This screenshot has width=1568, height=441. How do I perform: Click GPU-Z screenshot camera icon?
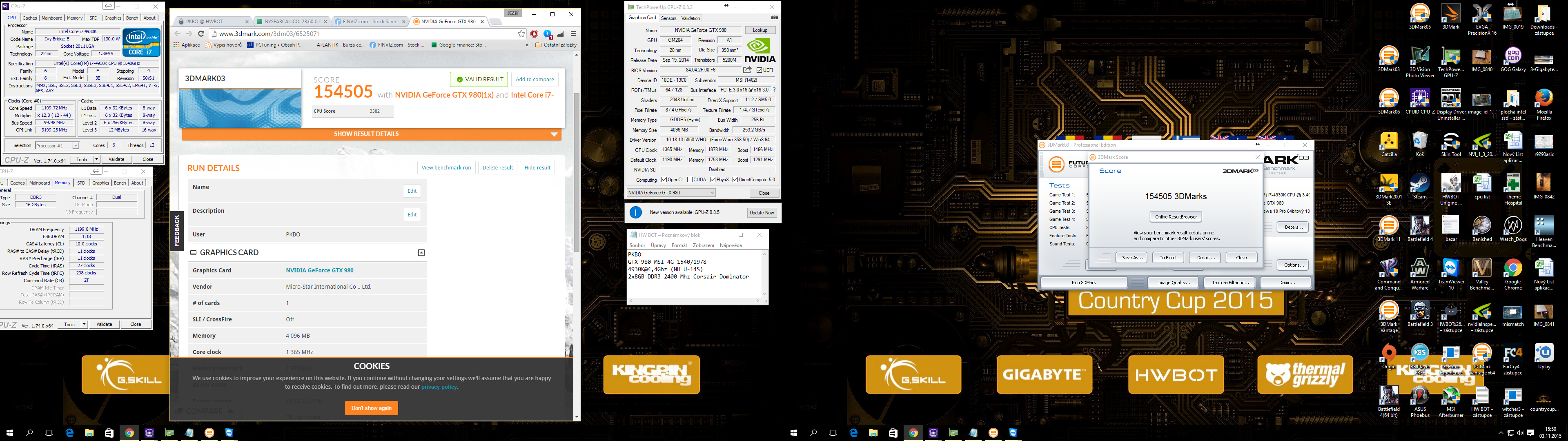(774, 18)
